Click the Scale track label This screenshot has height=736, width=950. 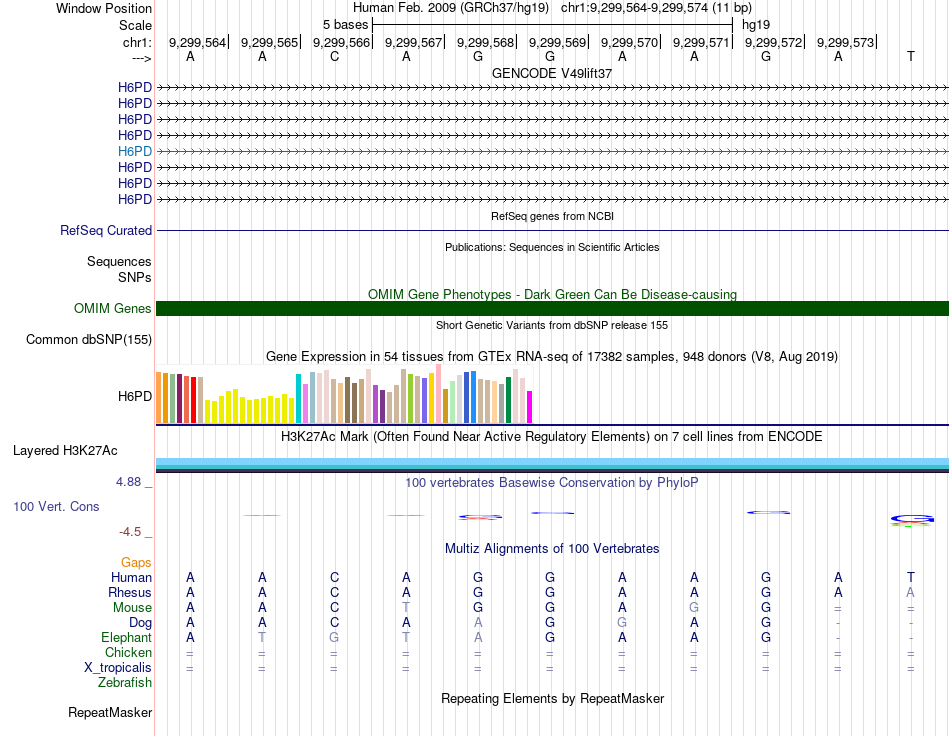point(135,25)
